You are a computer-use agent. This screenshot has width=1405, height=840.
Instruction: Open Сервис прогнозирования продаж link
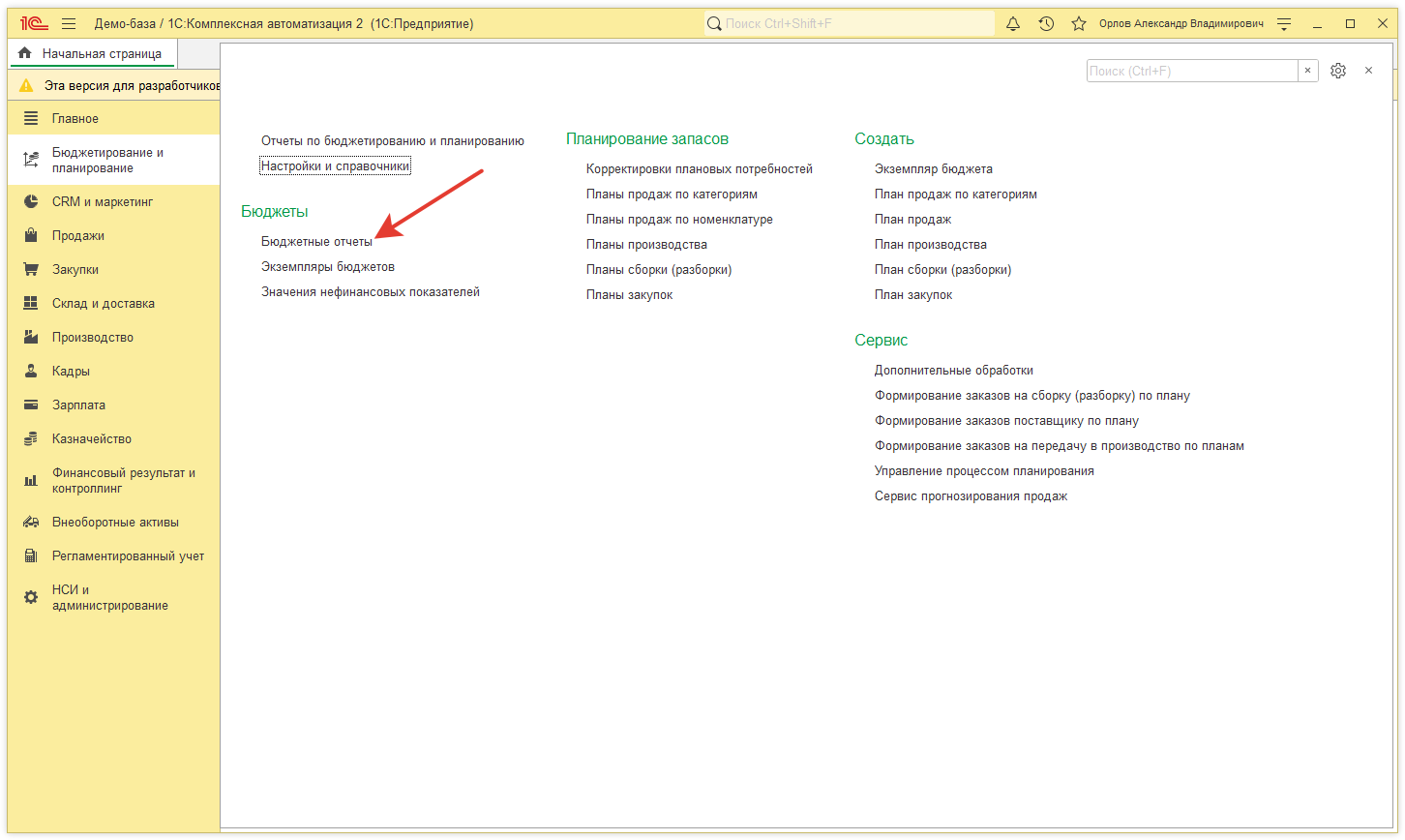coord(971,496)
